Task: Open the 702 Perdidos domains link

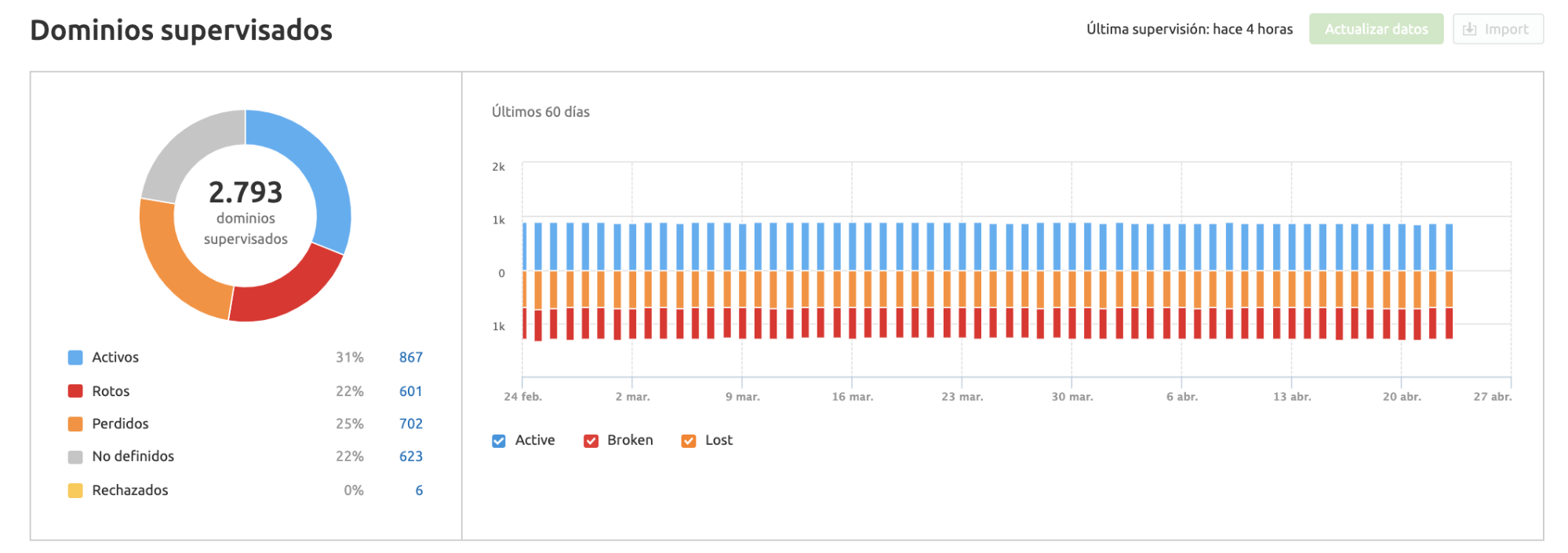Action: pyautogui.click(x=410, y=424)
